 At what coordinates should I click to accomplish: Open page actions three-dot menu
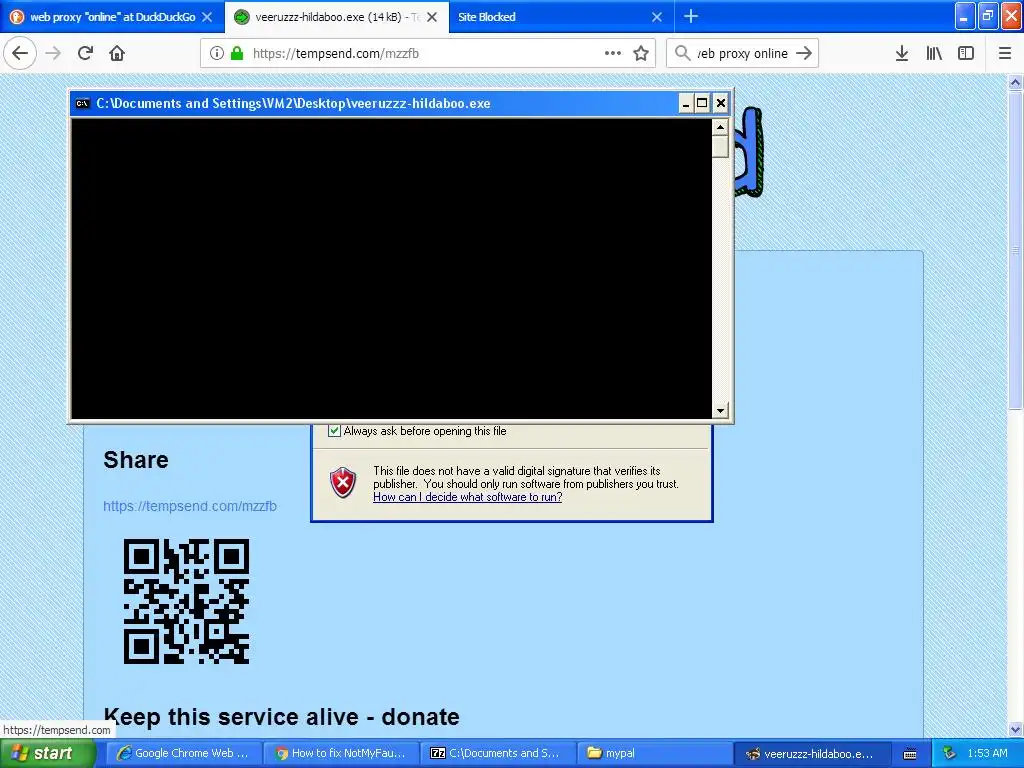coord(613,53)
